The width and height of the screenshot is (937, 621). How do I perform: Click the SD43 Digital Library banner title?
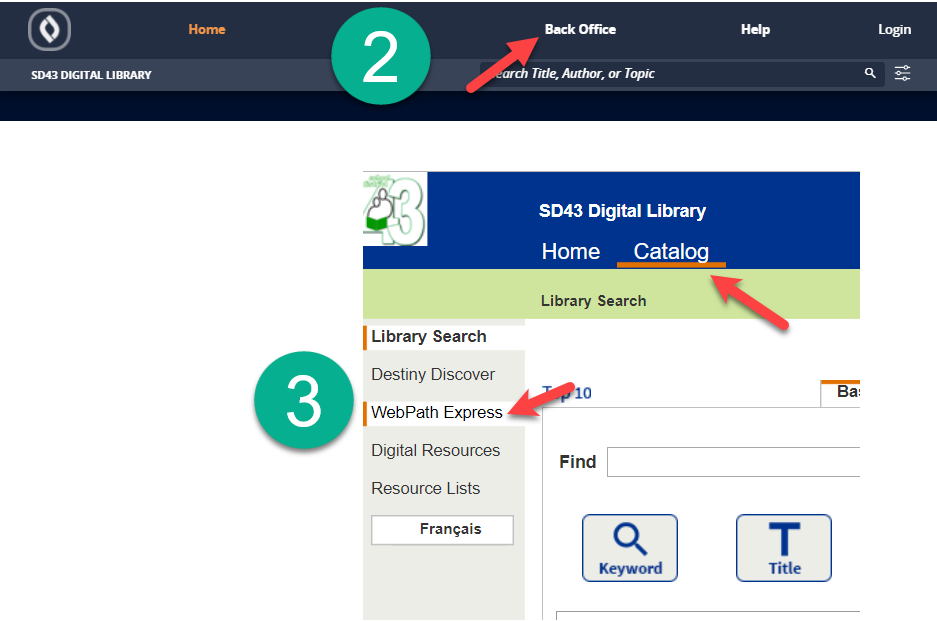pos(622,210)
